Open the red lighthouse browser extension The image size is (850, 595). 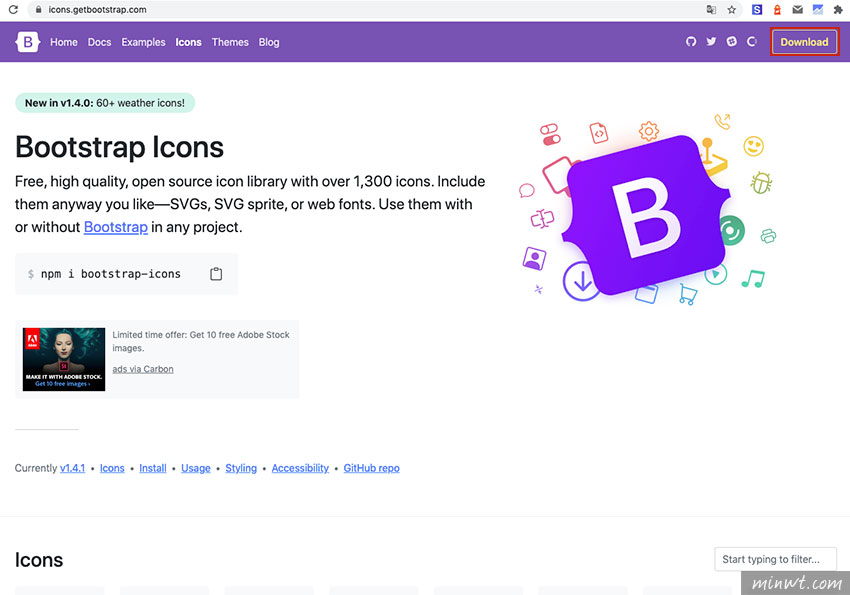pos(777,9)
